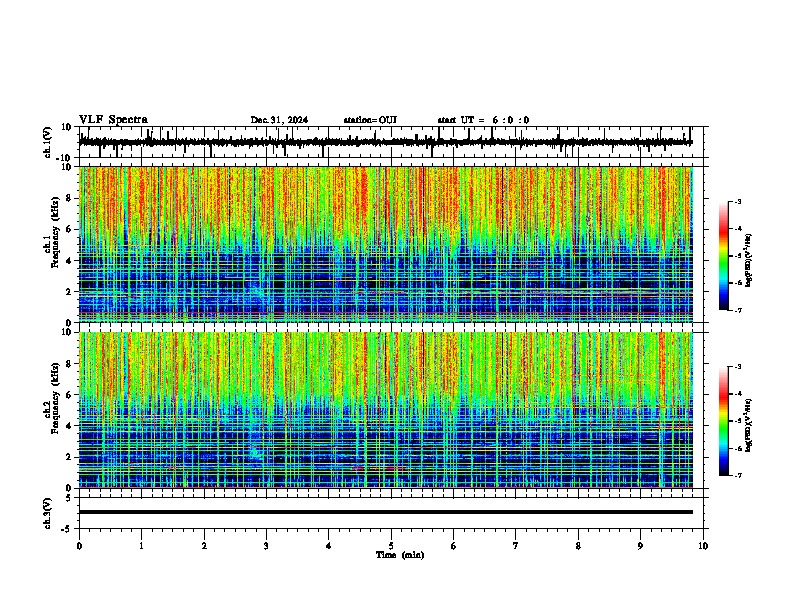Click the "8" kHz tick on ch.1 frequency axis
This screenshot has height=612, width=792.
coord(70,198)
